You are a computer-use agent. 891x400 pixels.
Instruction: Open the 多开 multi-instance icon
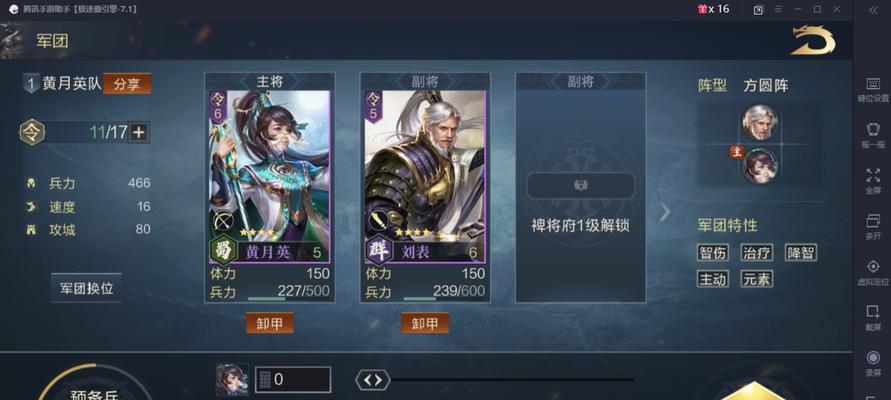pos(873,220)
